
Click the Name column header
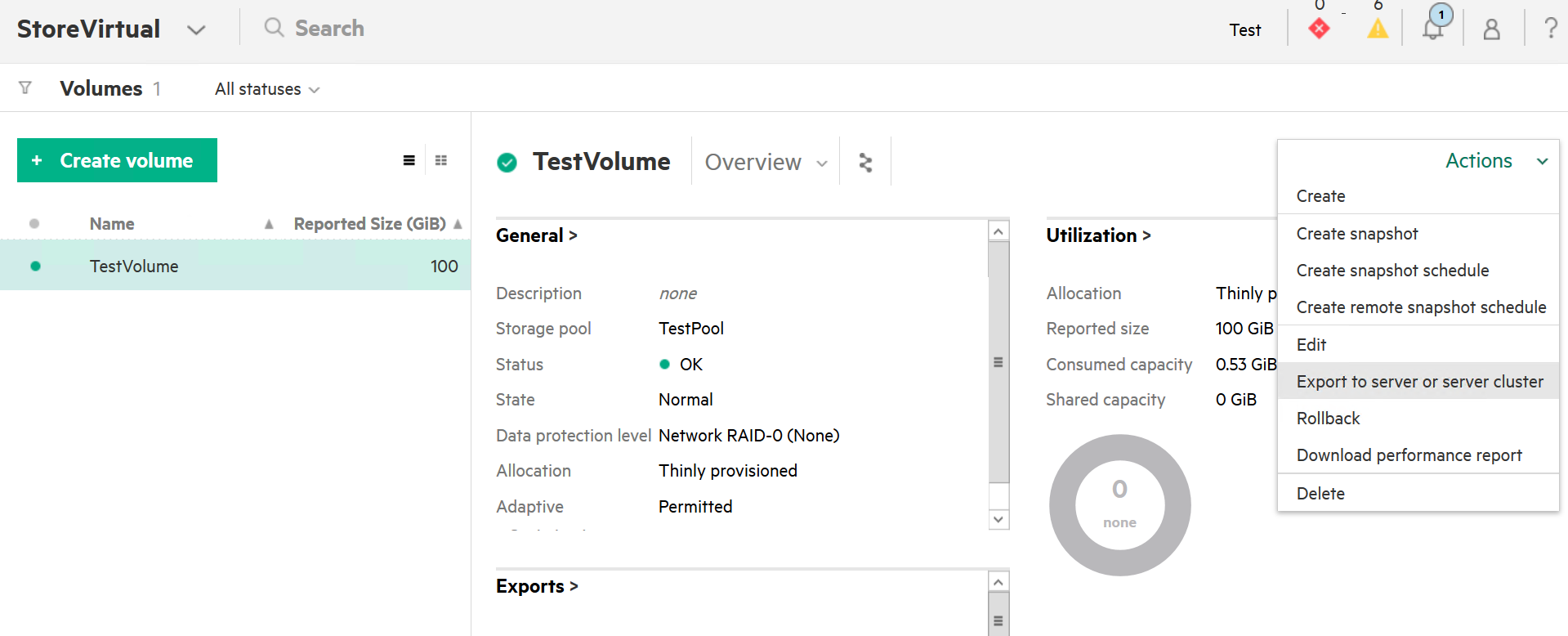112,224
